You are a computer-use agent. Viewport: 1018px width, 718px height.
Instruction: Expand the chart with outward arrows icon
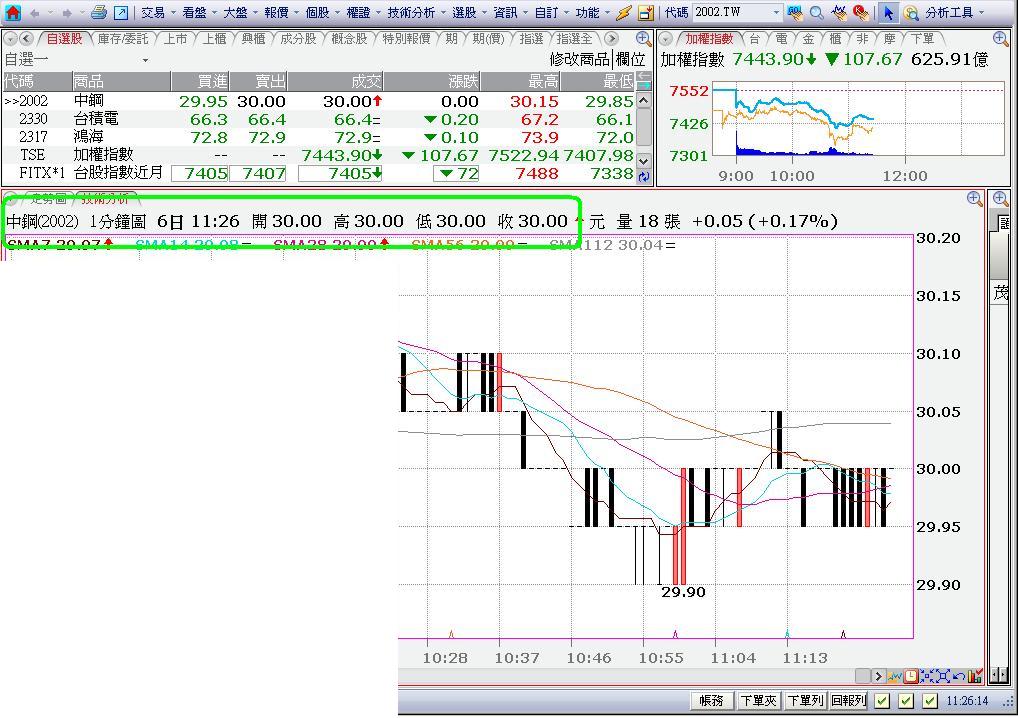(x=942, y=676)
